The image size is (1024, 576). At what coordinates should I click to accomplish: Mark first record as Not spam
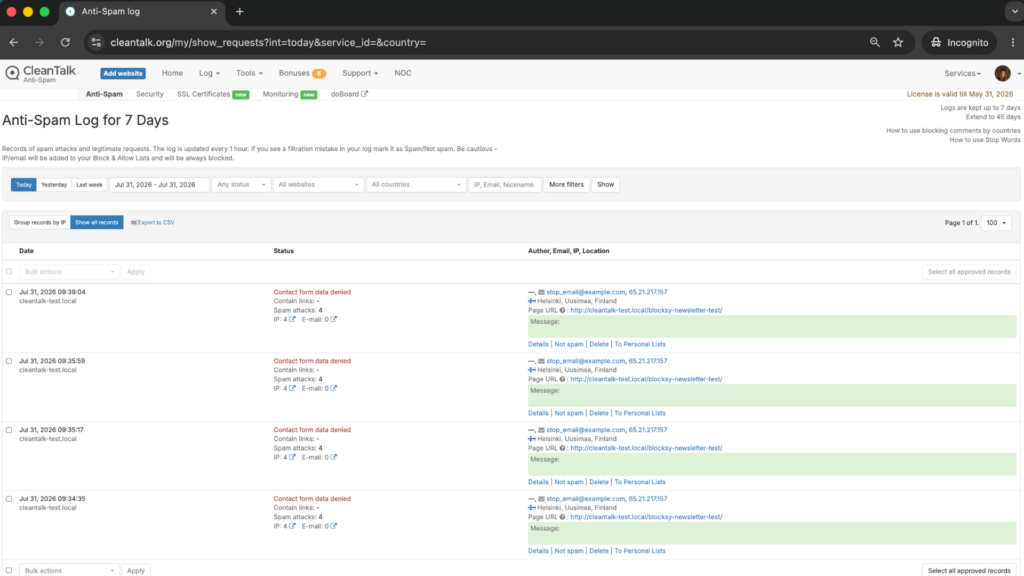pos(569,344)
